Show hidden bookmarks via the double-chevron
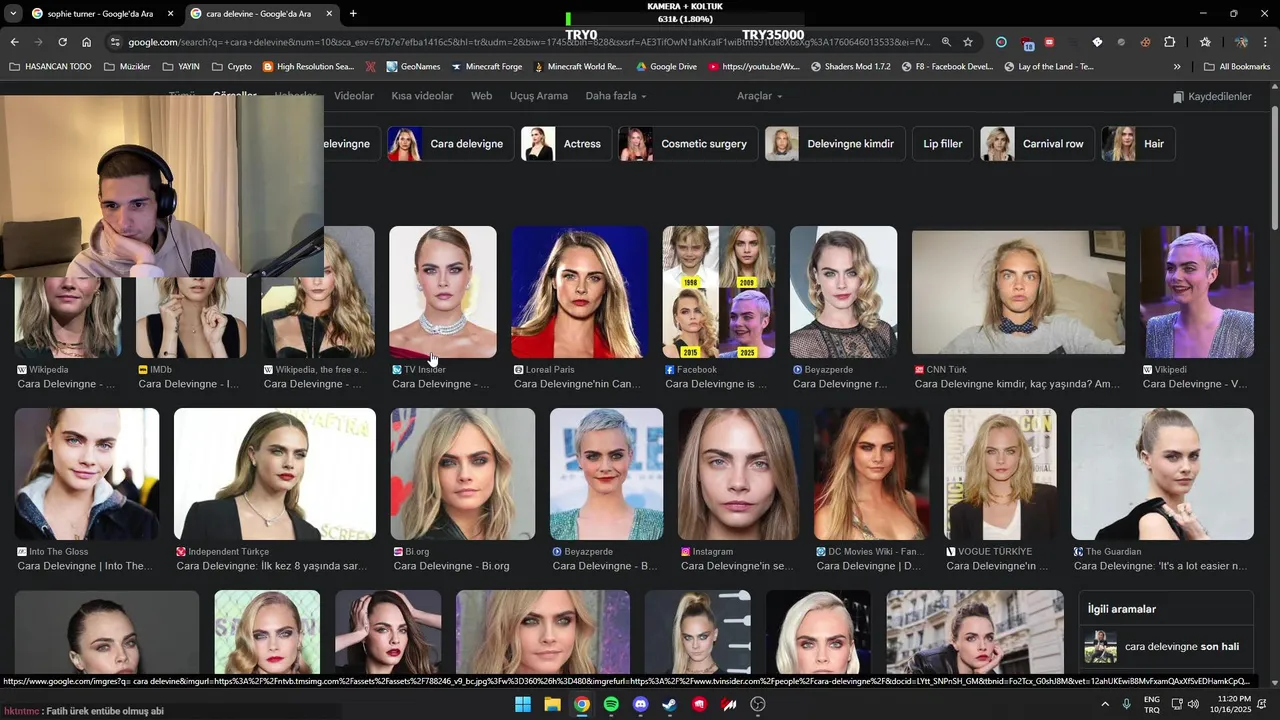1280x720 pixels. 1177,67
